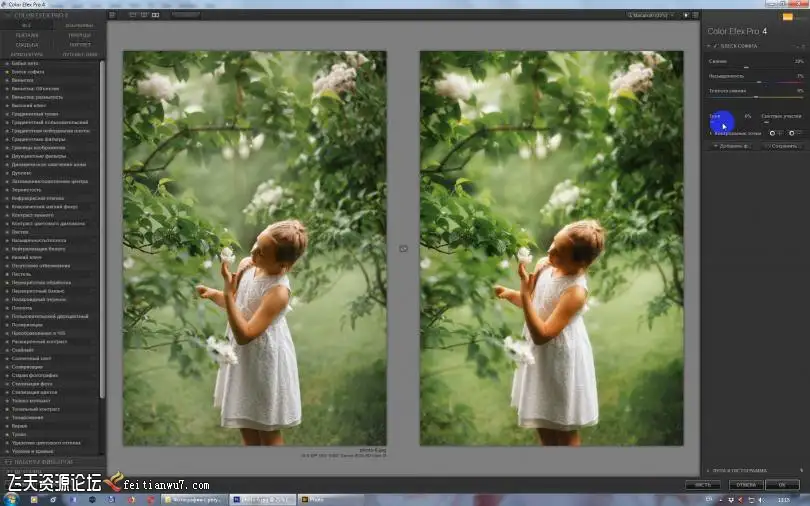The width and height of the screenshot is (810, 506).
Task: Switch to the ПЕЙЗАЖ category tab
Action: 26,35
